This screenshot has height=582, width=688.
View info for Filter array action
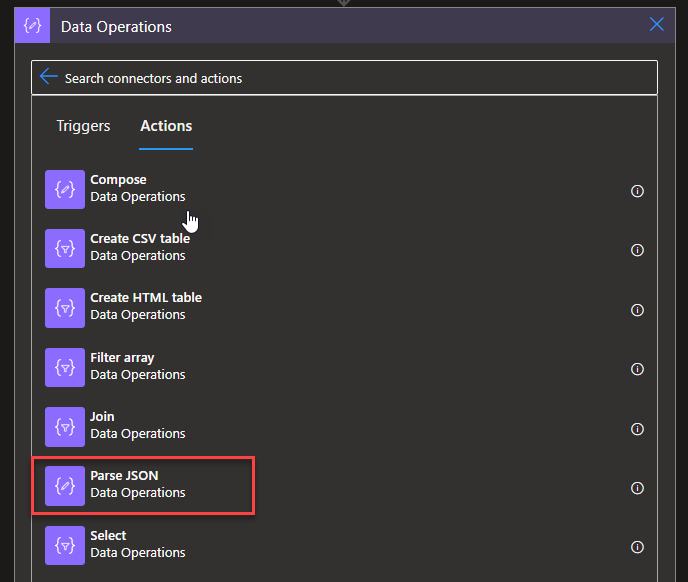[x=637, y=369]
